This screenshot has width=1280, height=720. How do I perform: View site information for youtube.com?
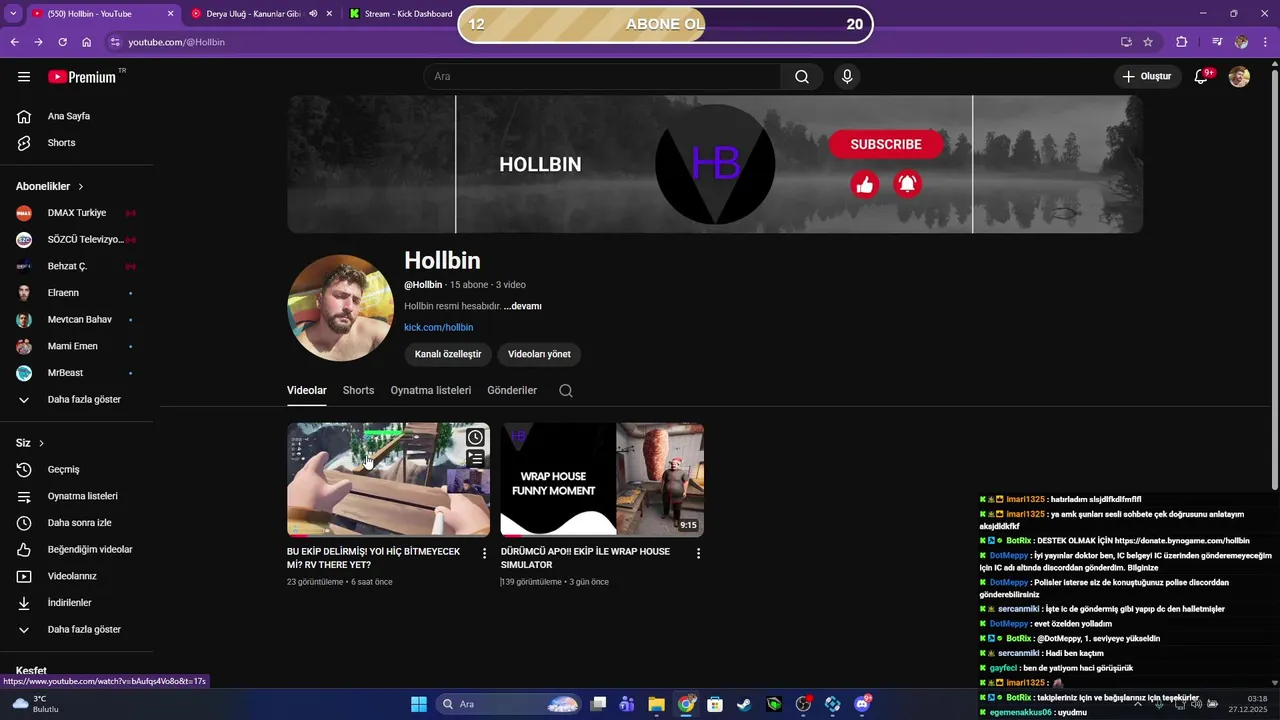tap(115, 42)
